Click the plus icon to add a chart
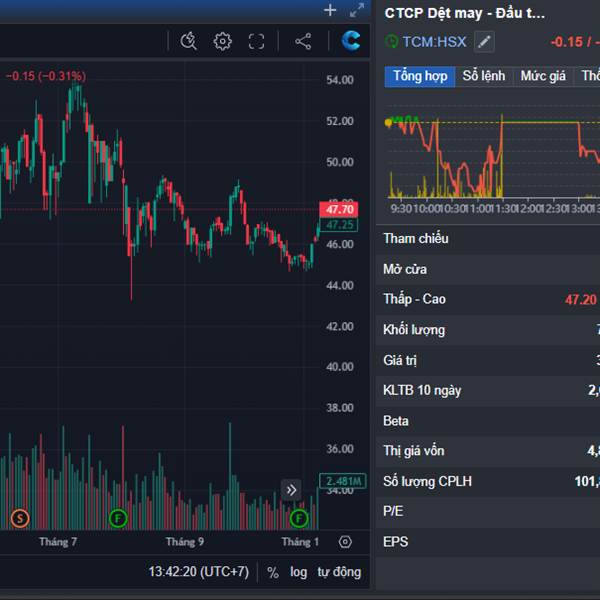The width and height of the screenshot is (600, 600). [x=330, y=11]
